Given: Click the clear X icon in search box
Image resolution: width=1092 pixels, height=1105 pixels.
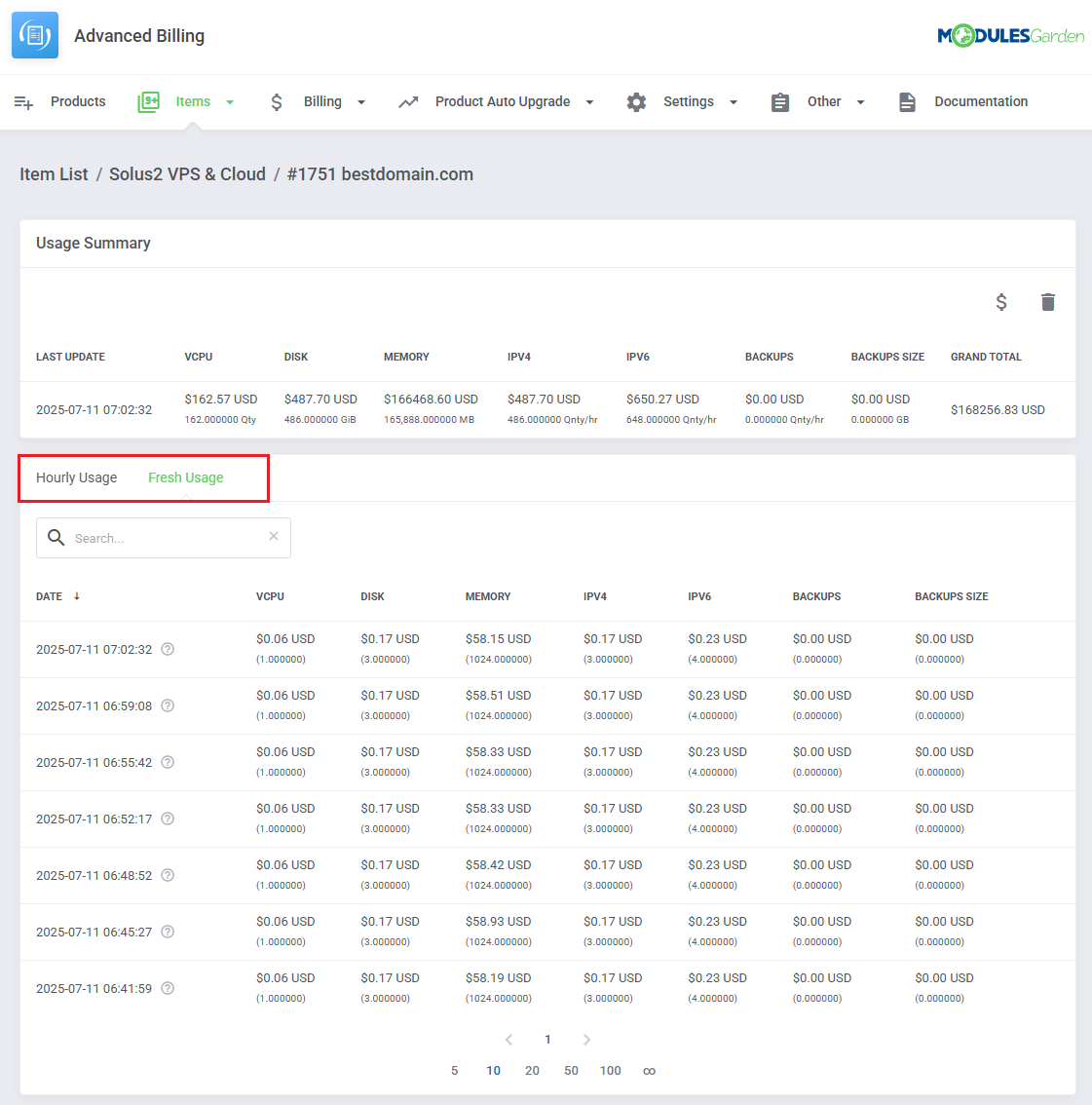Looking at the screenshot, I should tap(274, 536).
